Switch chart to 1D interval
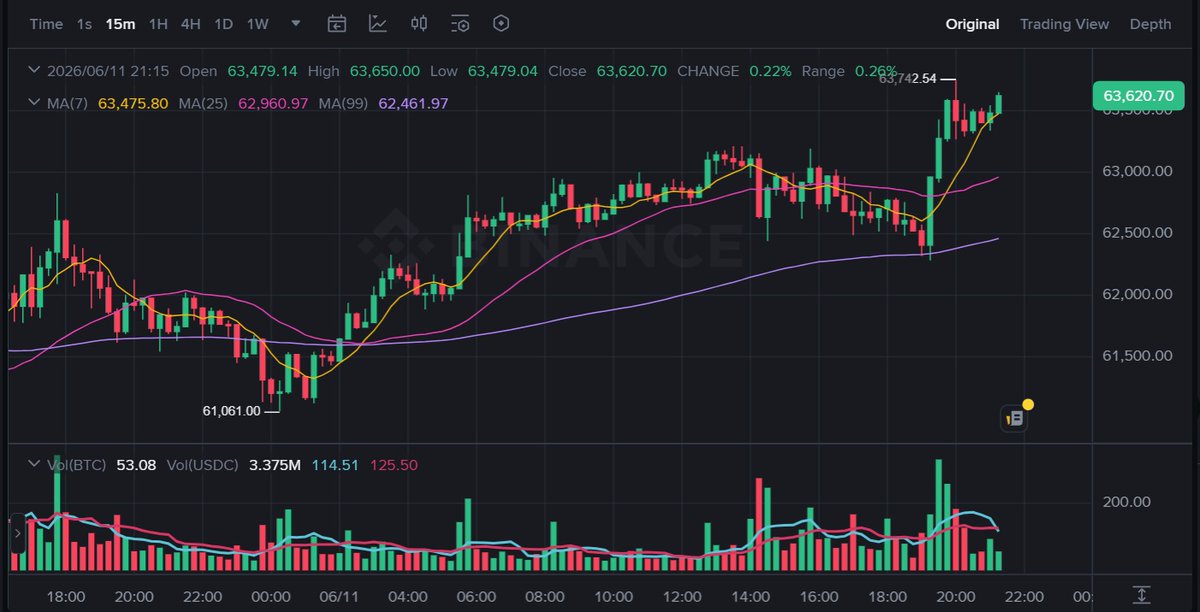1200x612 pixels. (x=224, y=24)
